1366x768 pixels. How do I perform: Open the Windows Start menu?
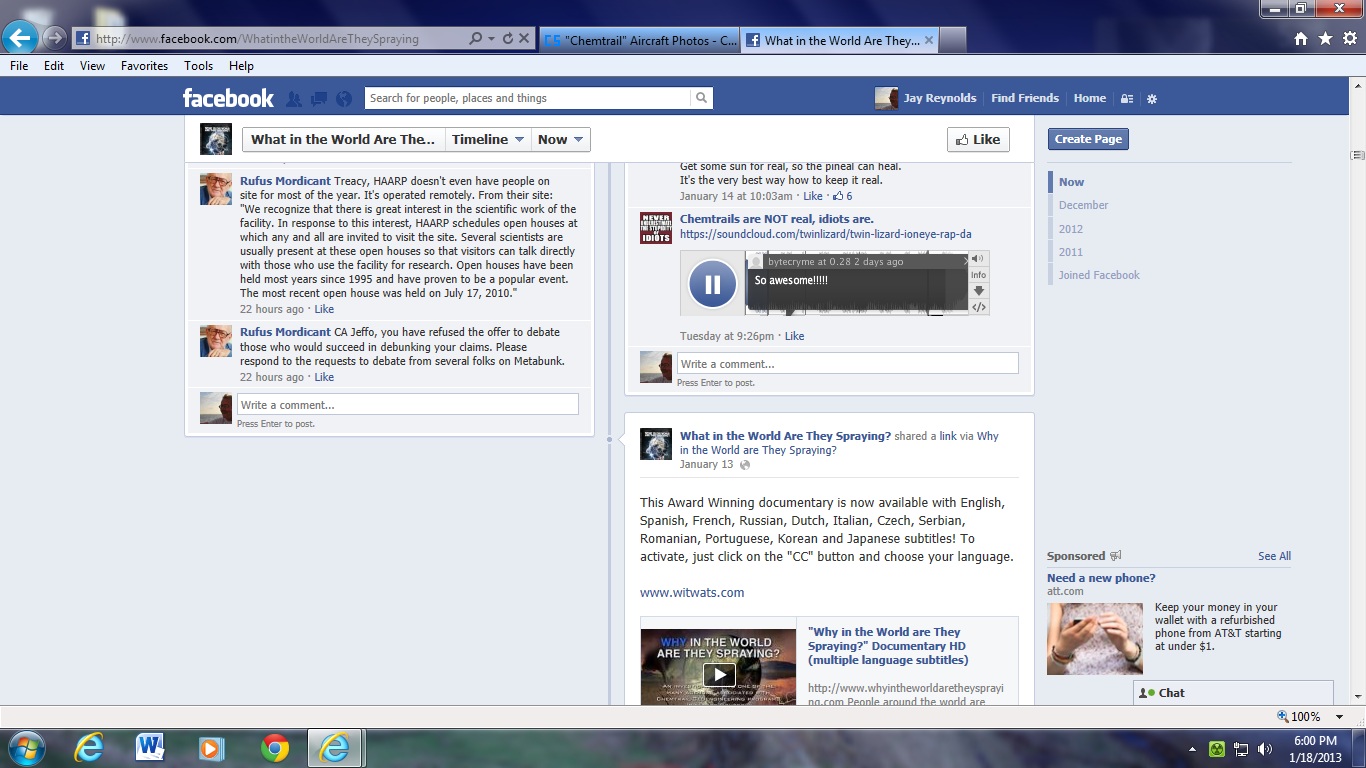point(25,748)
